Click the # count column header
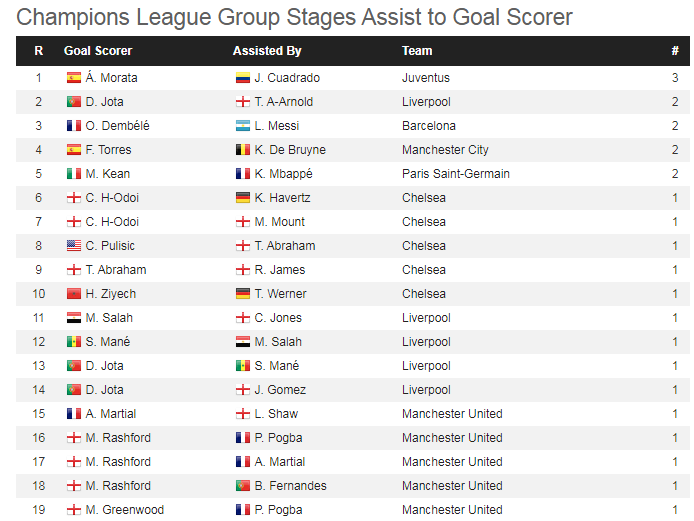Image resolution: width=694 pixels, height=521 pixels. point(675,51)
